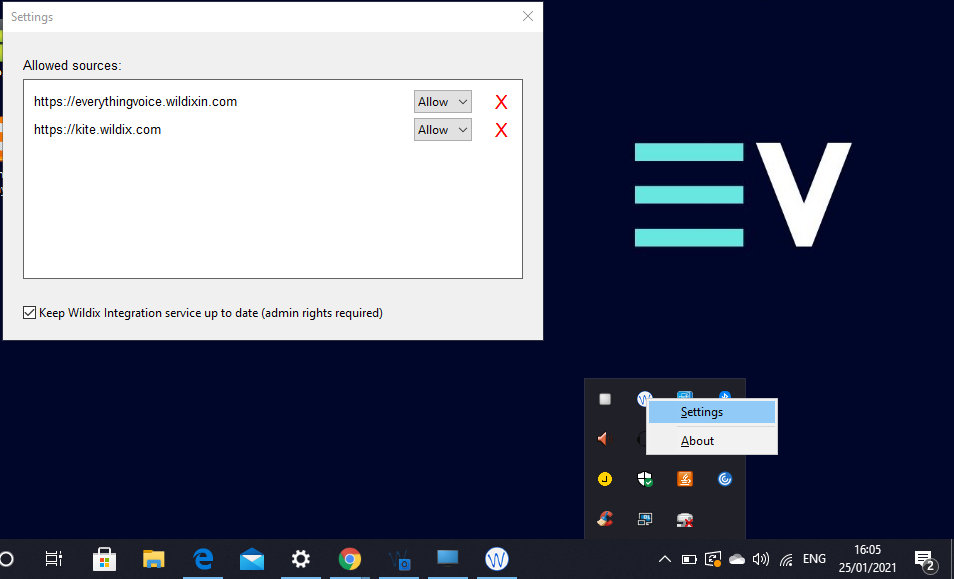This screenshot has height=579, width=954.
Task: Click the Wildix Integration tray icon
Action: point(644,398)
